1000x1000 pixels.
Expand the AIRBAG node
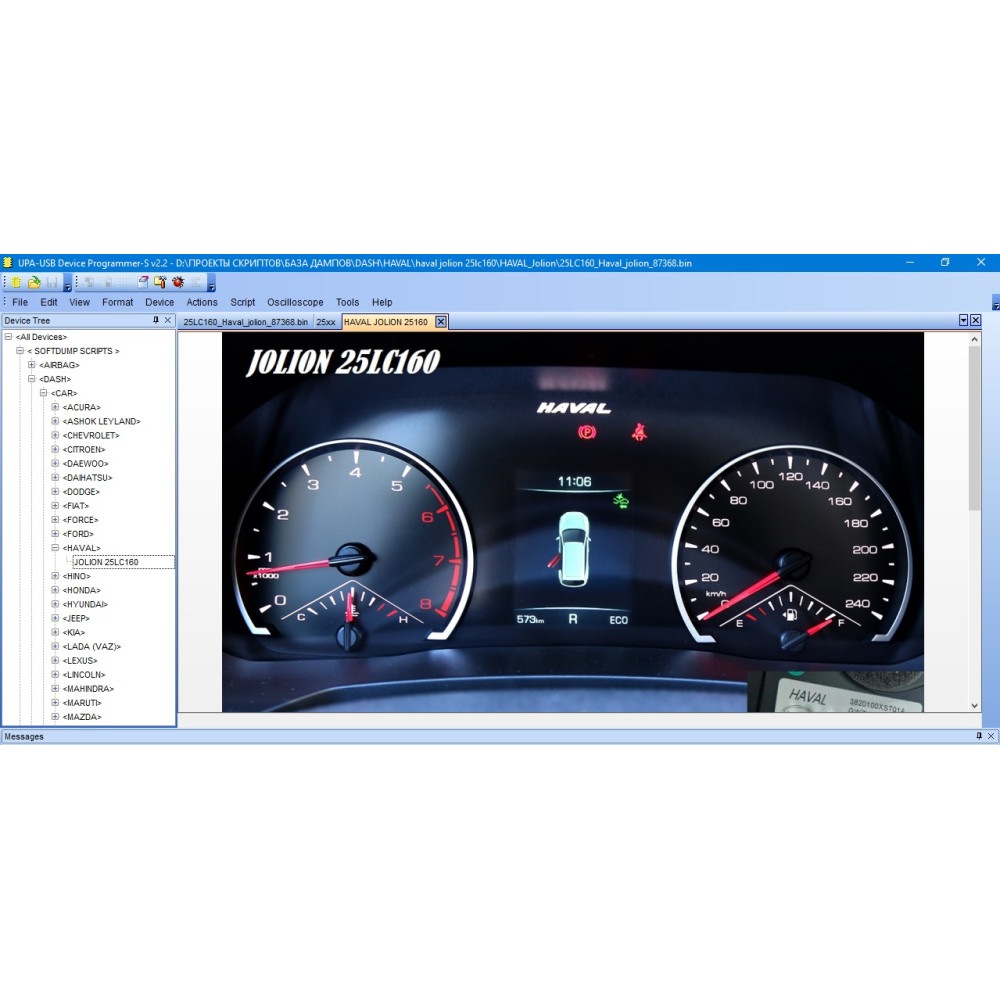(31, 365)
